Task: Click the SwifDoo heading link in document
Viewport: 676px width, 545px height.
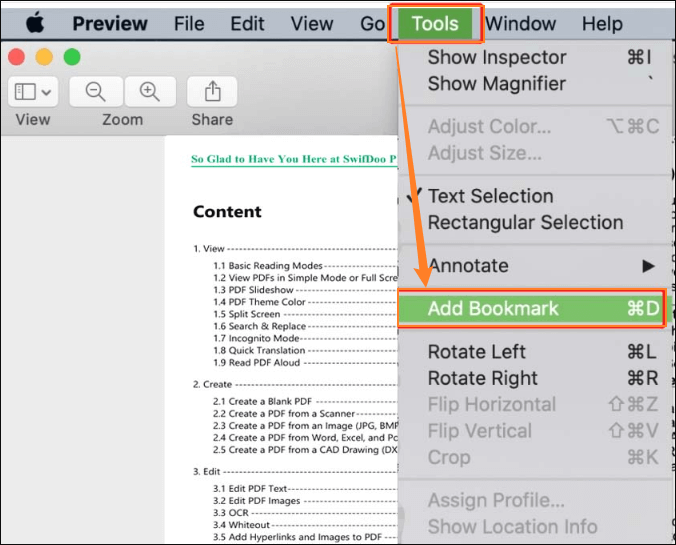Action: (294, 159)
